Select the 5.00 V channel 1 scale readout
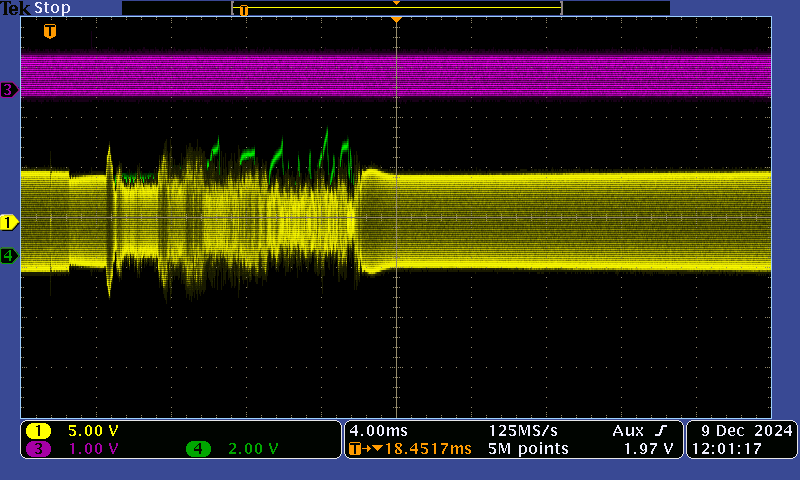800x480 pixels. pyautogui.click(x=92, y=431)
